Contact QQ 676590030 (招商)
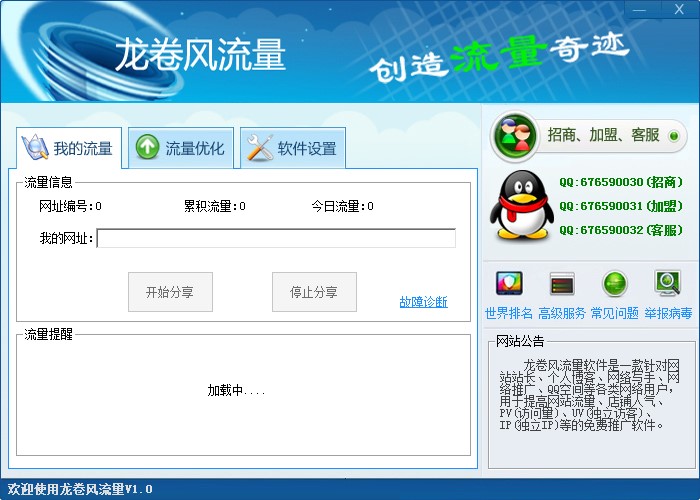This screenshot has height=500, width=700. pos(620,182)
